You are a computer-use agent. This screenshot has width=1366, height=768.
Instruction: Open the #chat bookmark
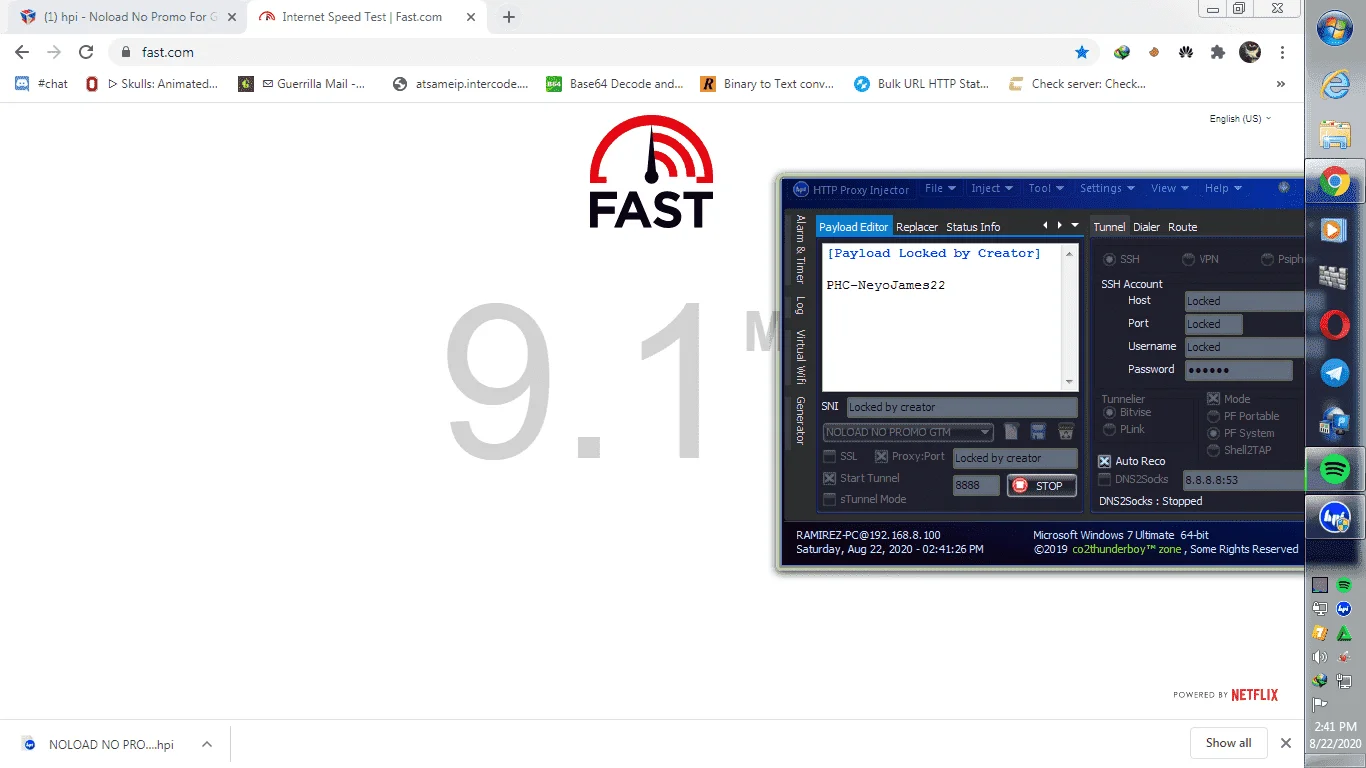42,84
